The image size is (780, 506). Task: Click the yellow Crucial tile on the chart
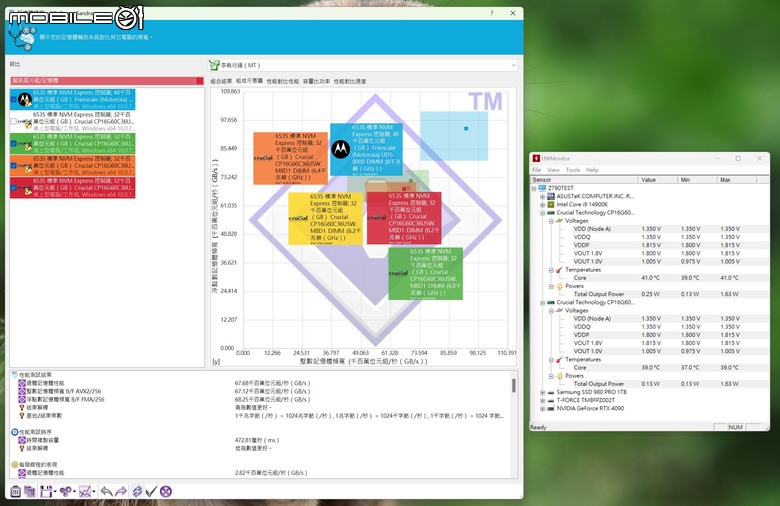point(325,218)
